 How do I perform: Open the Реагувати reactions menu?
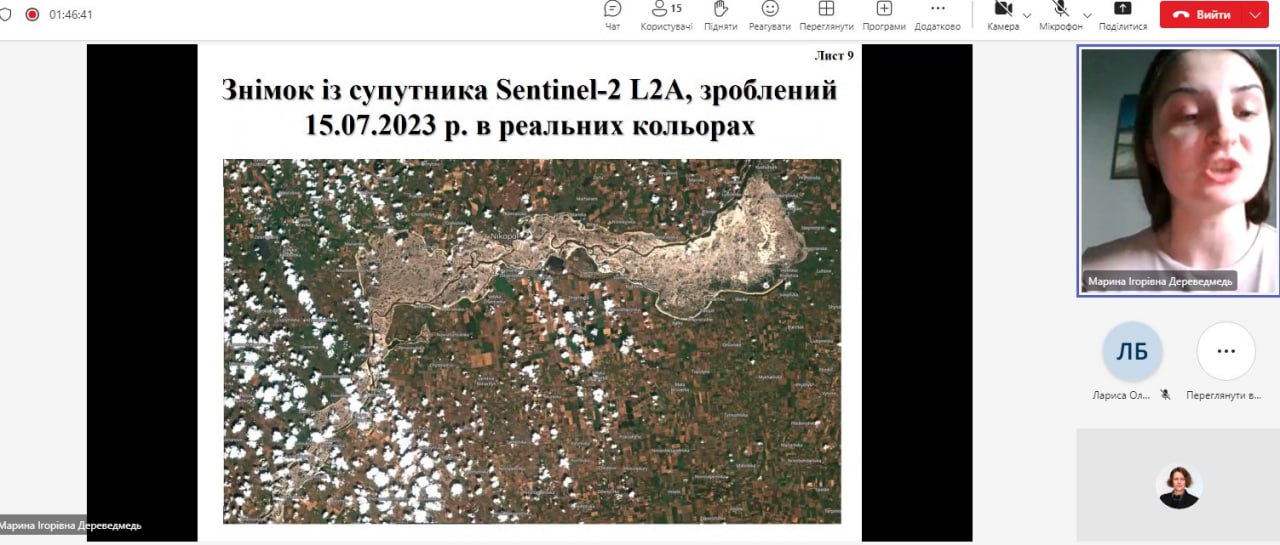769,15
